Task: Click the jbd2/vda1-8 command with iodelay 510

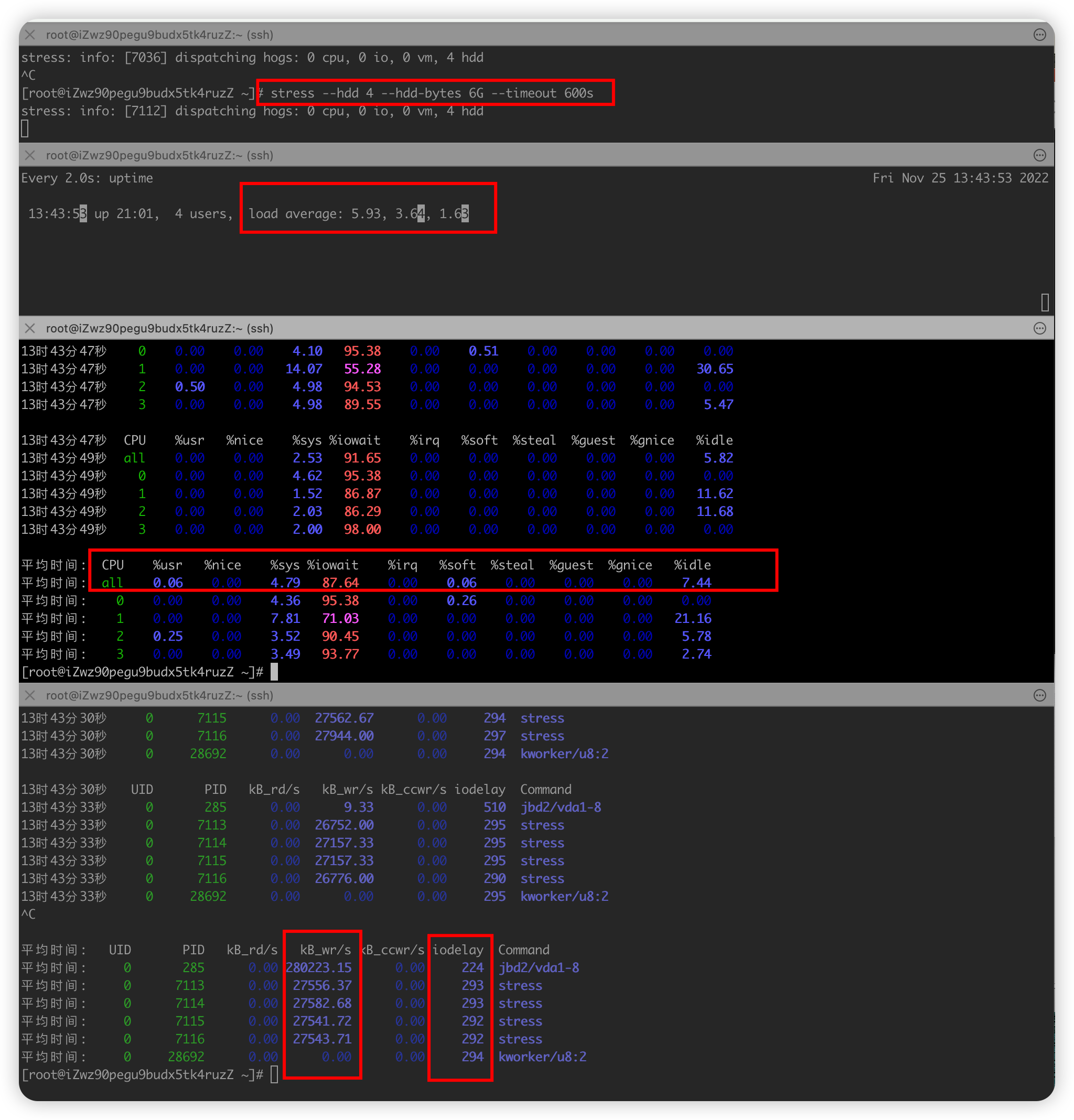Action: coord(561,807)
